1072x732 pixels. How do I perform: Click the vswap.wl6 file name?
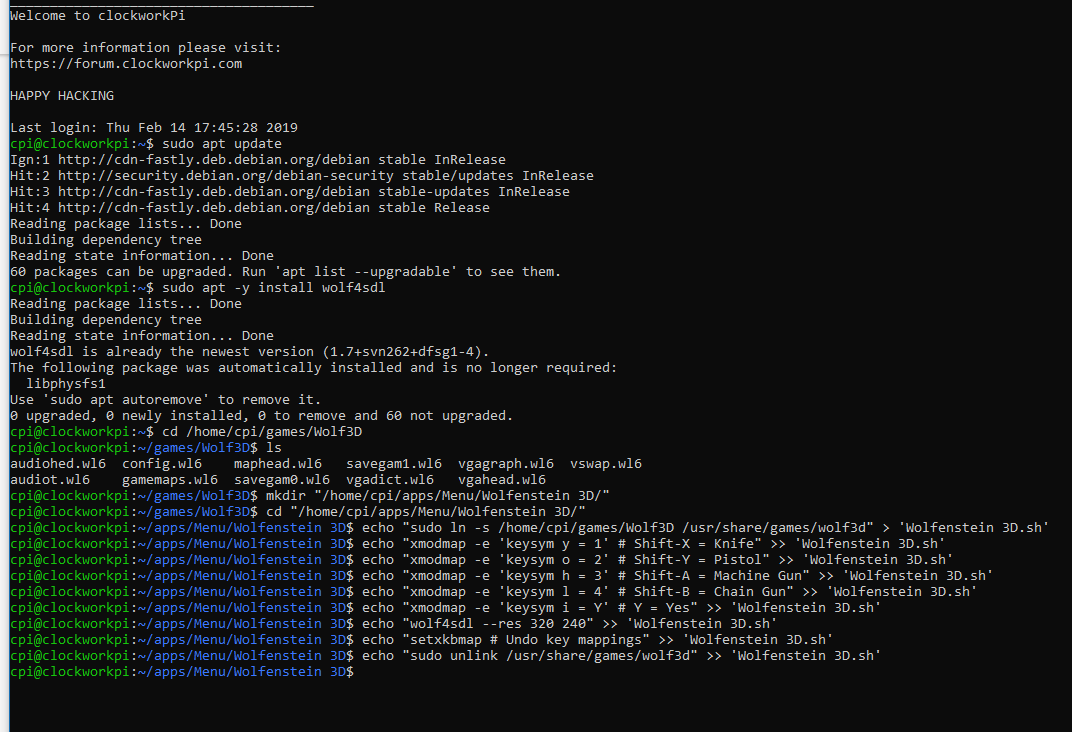[606, 464]
